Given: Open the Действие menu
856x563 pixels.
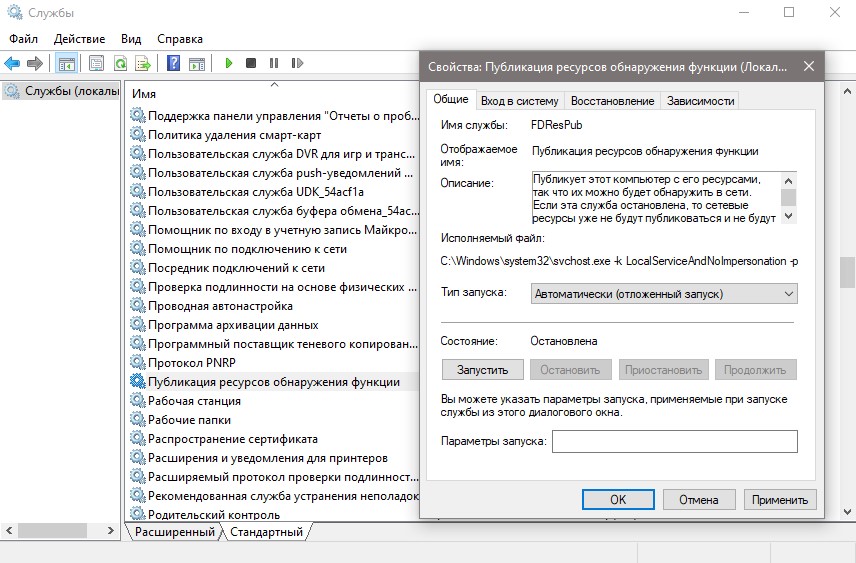Looking at the screenshot, I should (79, 39).
